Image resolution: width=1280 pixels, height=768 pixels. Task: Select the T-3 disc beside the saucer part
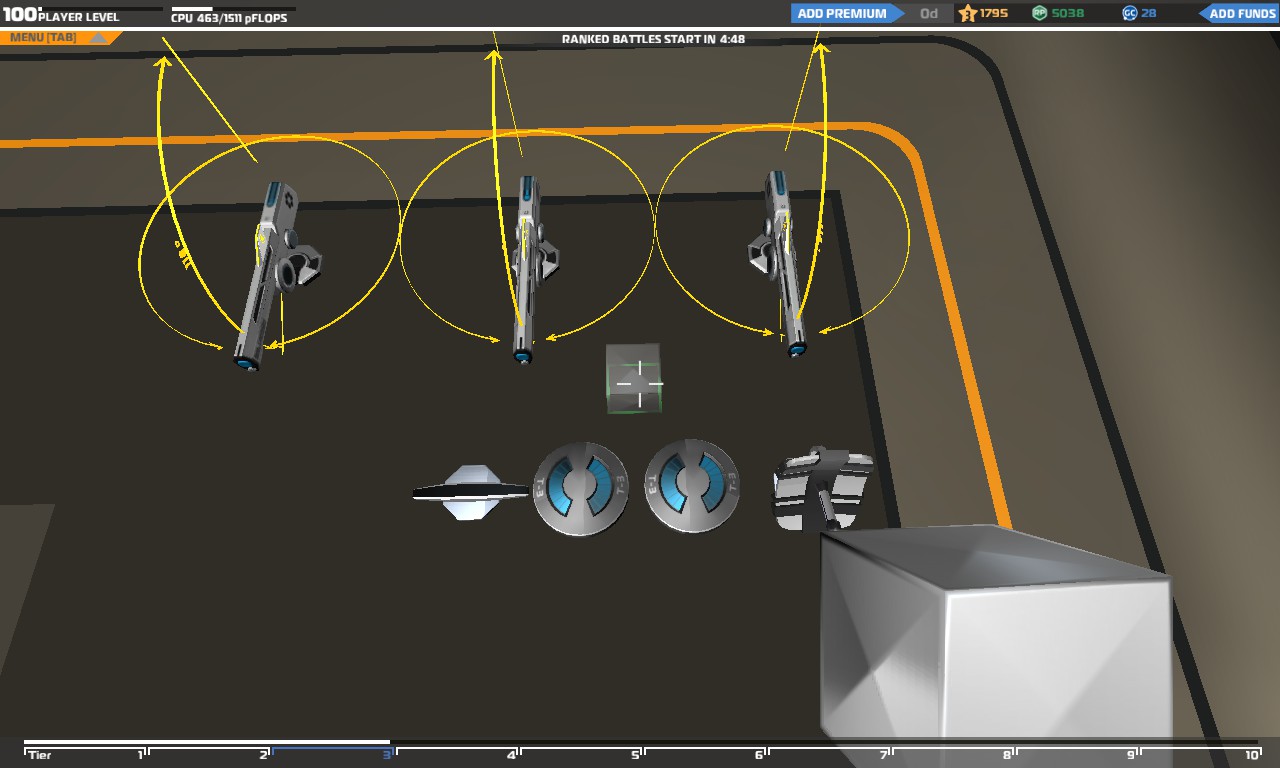point(580,488)
